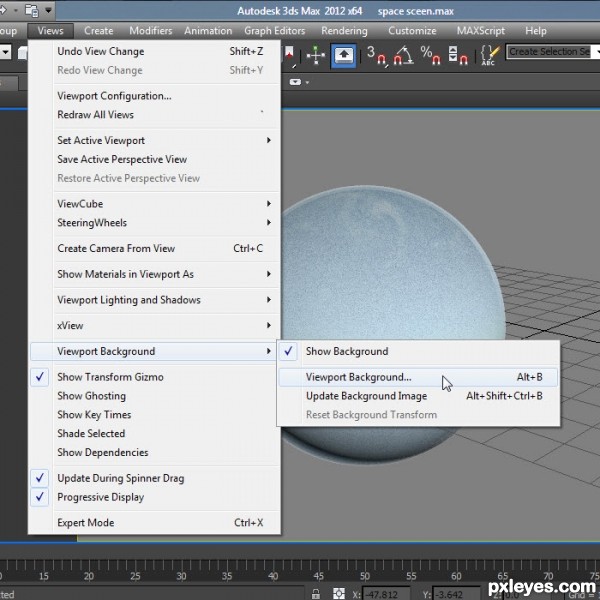Screen dimensions: 600x600
Task: Choose Undo View Change
Action: (x=155, y=51)
